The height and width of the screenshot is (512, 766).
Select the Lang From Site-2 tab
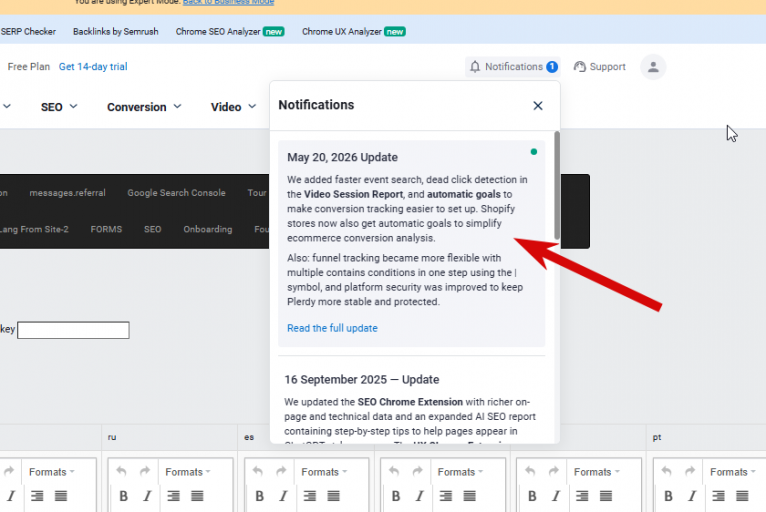tap(34, 229)
